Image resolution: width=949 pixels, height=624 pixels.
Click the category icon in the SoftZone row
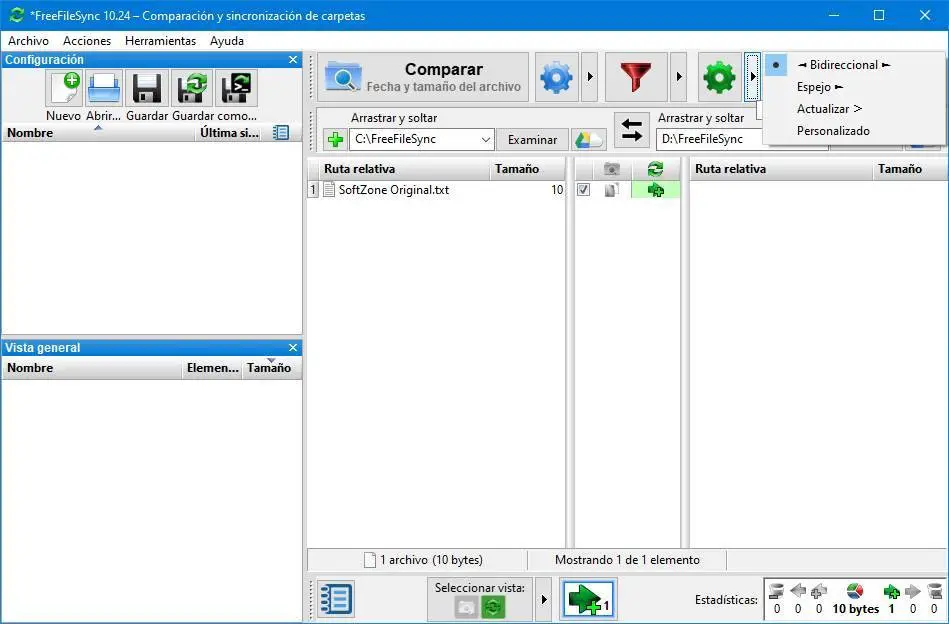pyautogui.click(x=611, y=190)
